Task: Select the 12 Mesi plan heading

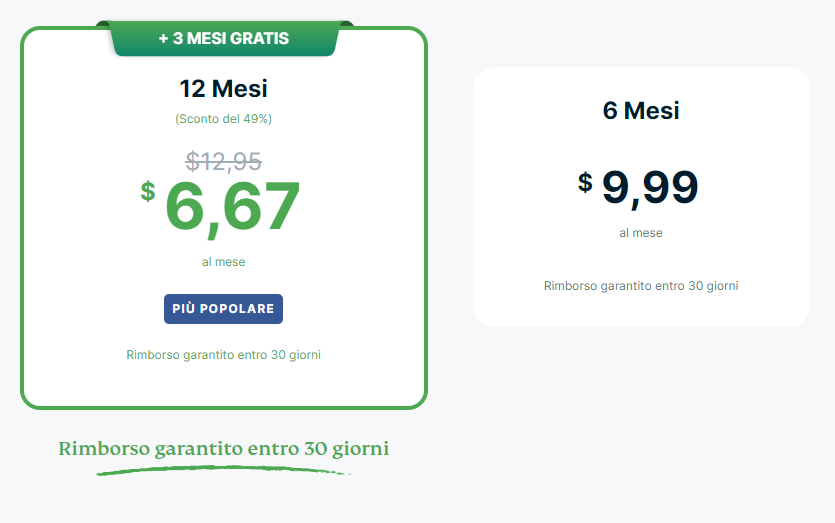Action: point(224,88)
